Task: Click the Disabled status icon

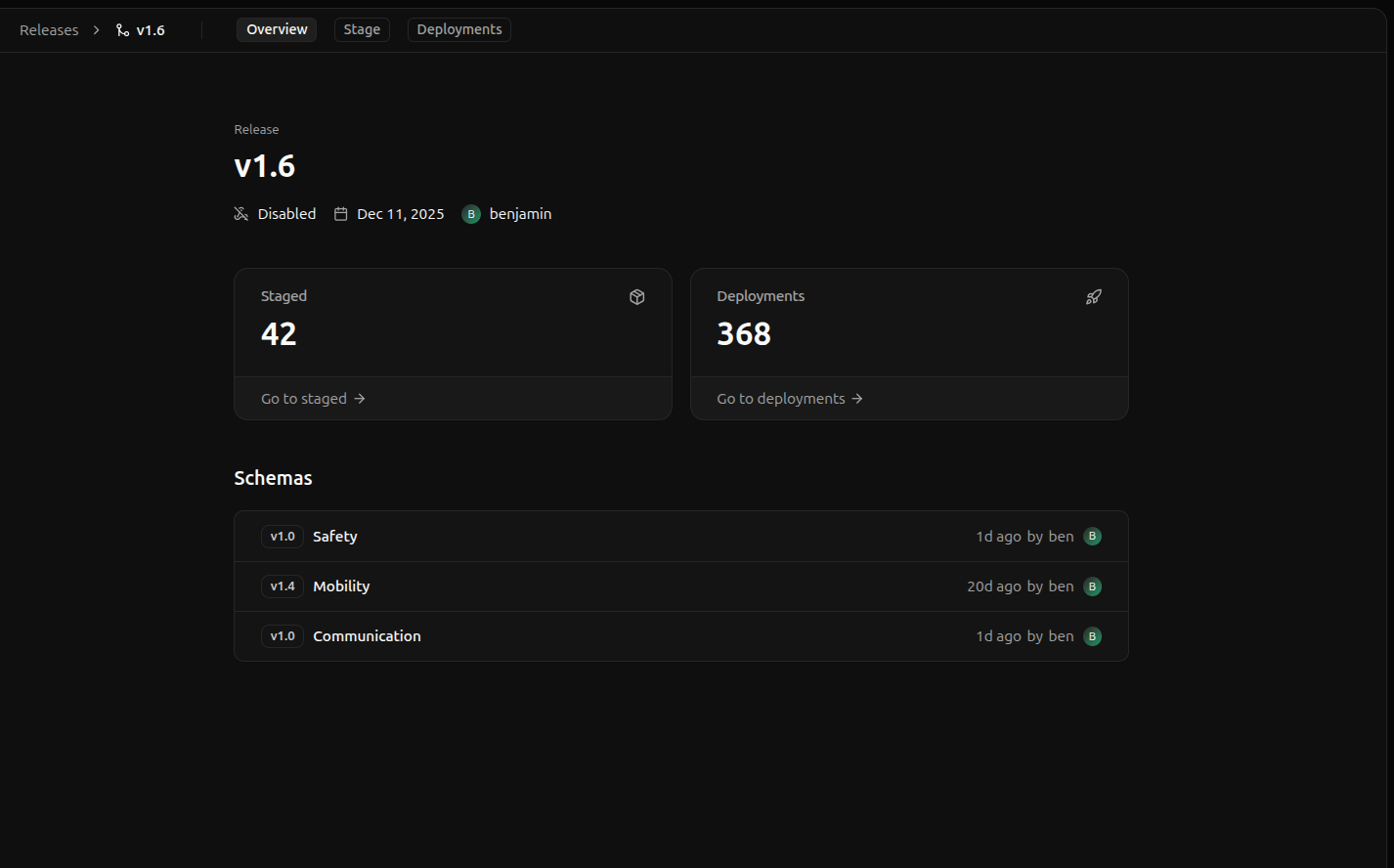Action: click(241, 214)
